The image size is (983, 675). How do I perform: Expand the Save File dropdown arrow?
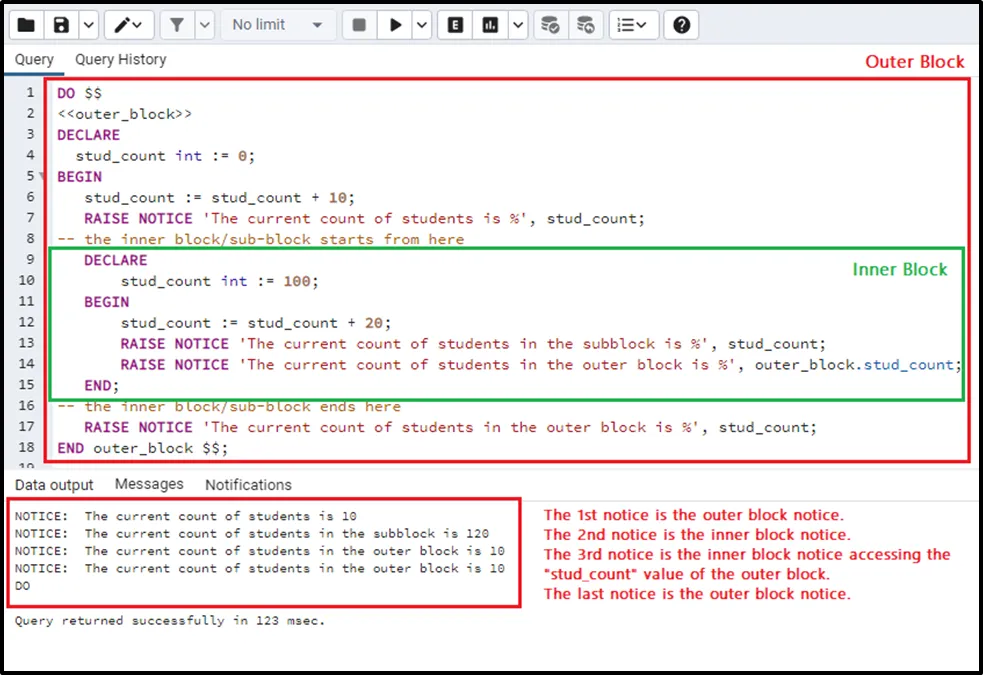coord(87,25)
